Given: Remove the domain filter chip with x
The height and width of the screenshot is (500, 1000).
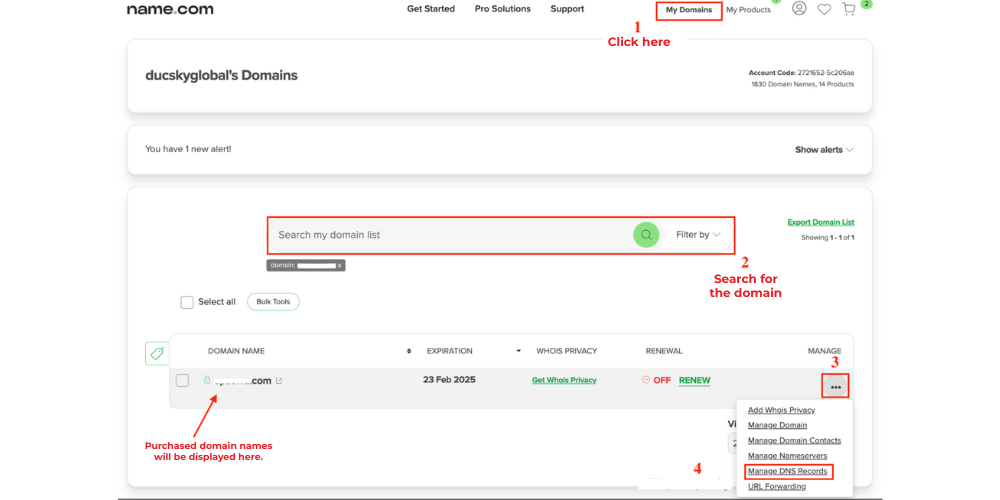Looking at the screenshot, I should pos(339,266).
